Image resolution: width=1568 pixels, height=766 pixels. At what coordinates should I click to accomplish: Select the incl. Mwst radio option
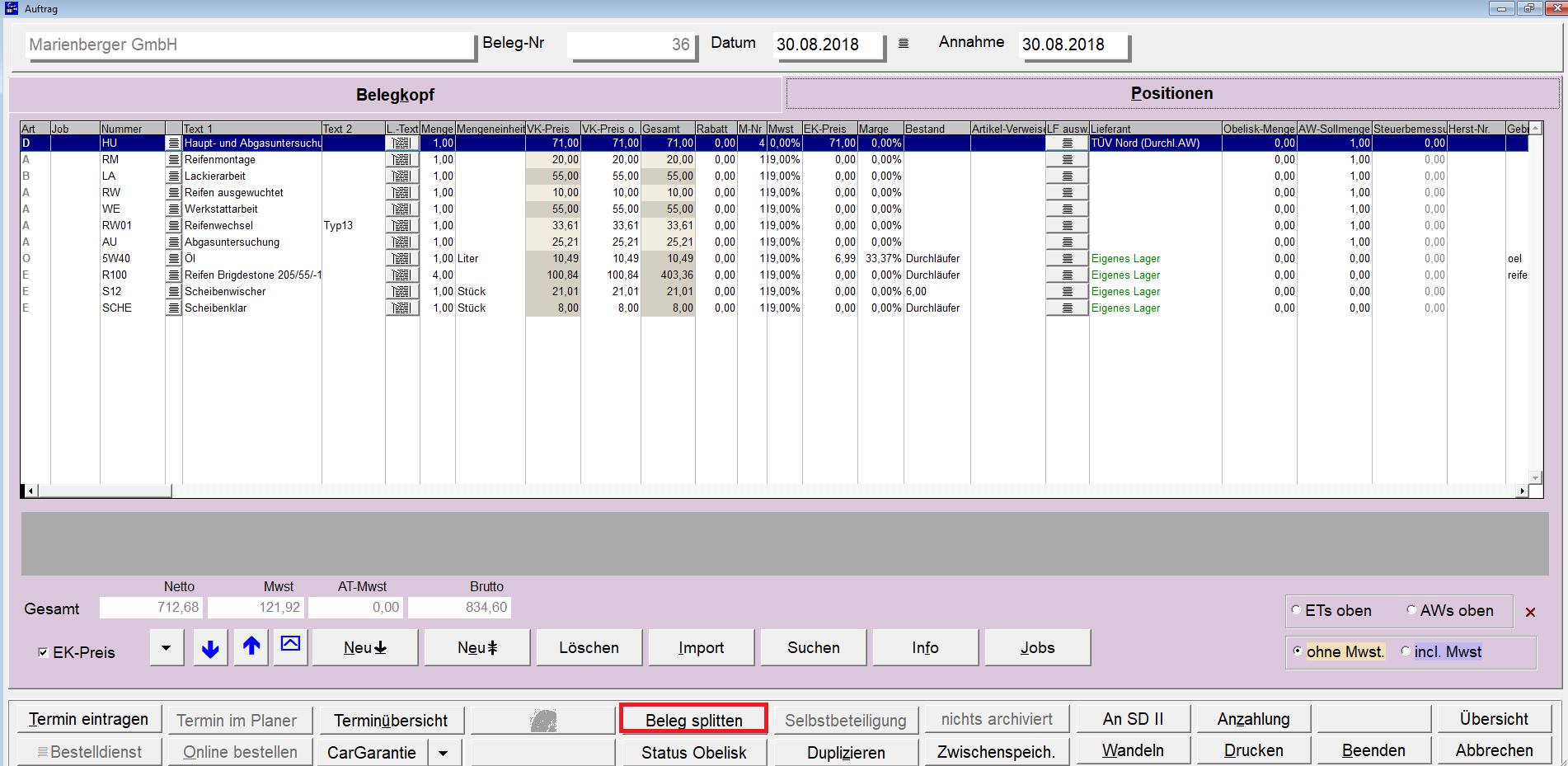pos(1406,651)
